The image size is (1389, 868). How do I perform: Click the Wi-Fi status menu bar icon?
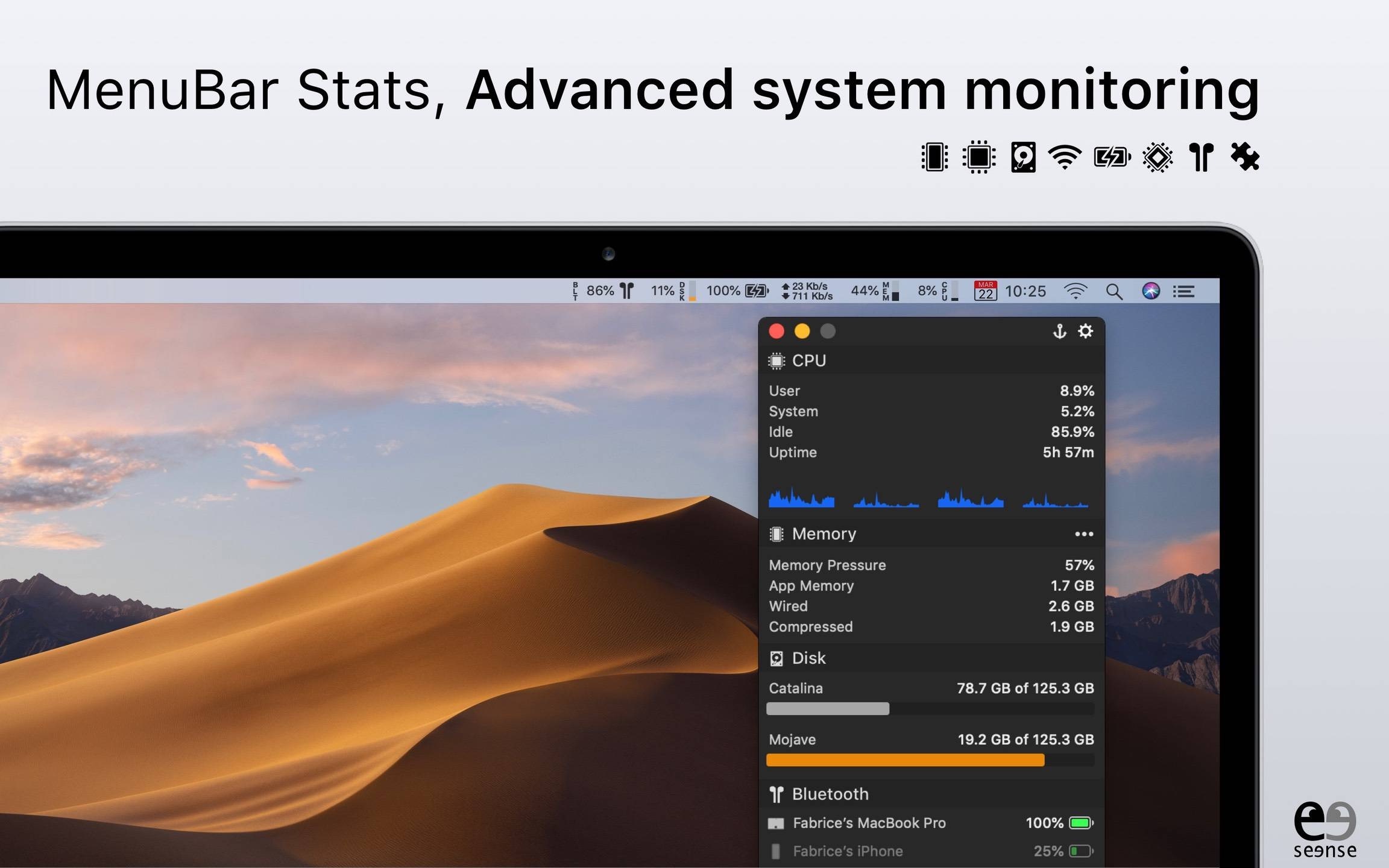(1076, 291)
